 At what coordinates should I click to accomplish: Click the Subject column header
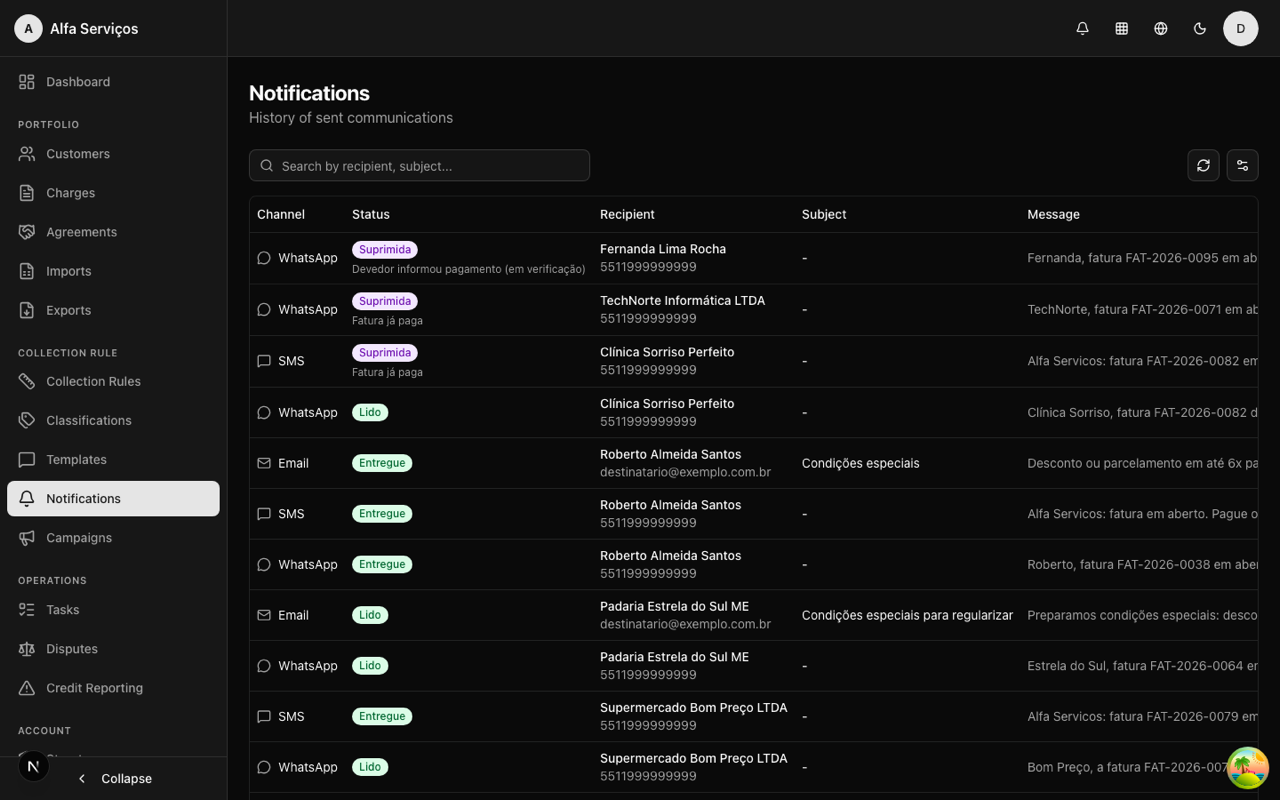pyautogui.click(x=824, y=214)
